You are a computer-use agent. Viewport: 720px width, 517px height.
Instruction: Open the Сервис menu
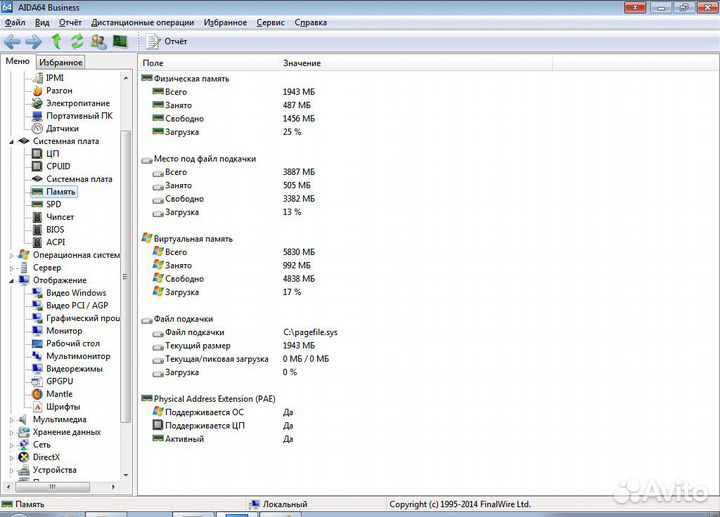(270, 22)
